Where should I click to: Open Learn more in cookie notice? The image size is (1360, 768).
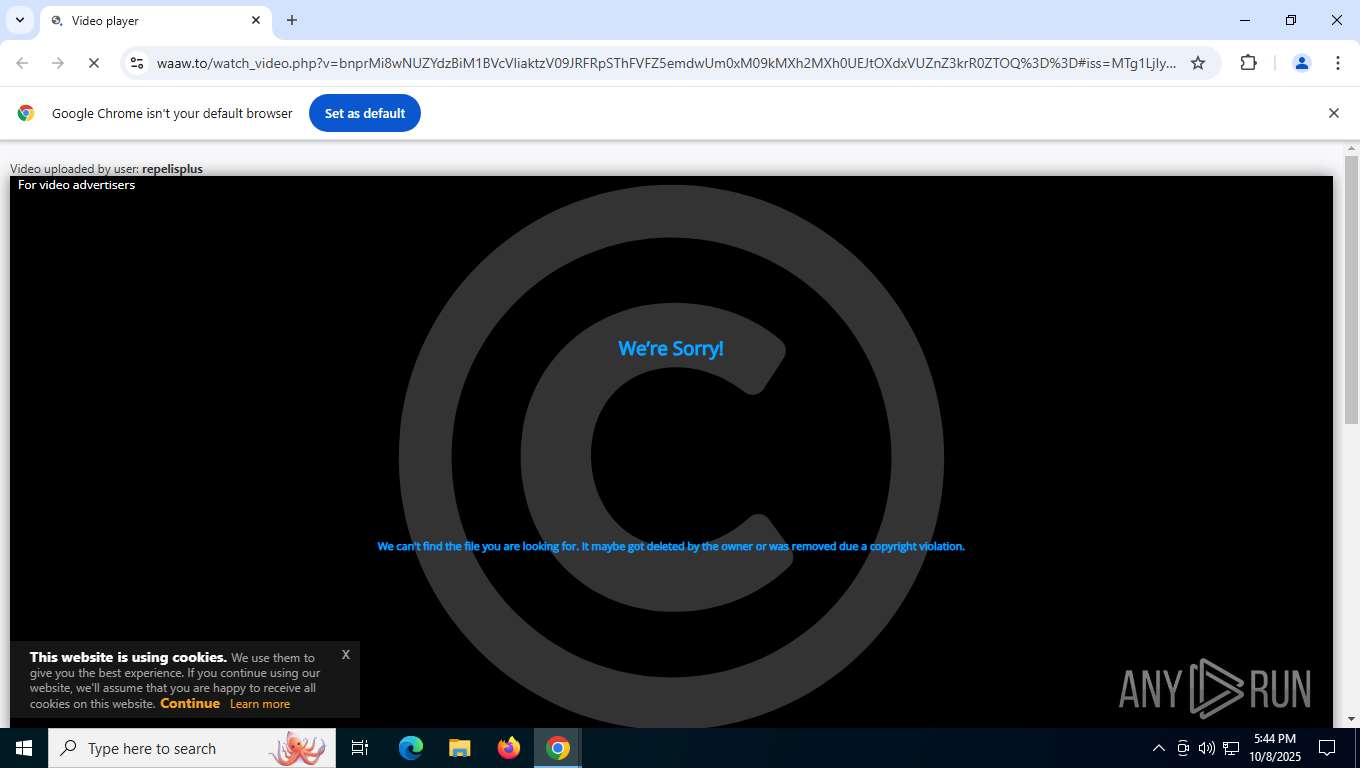coord(260,704)
